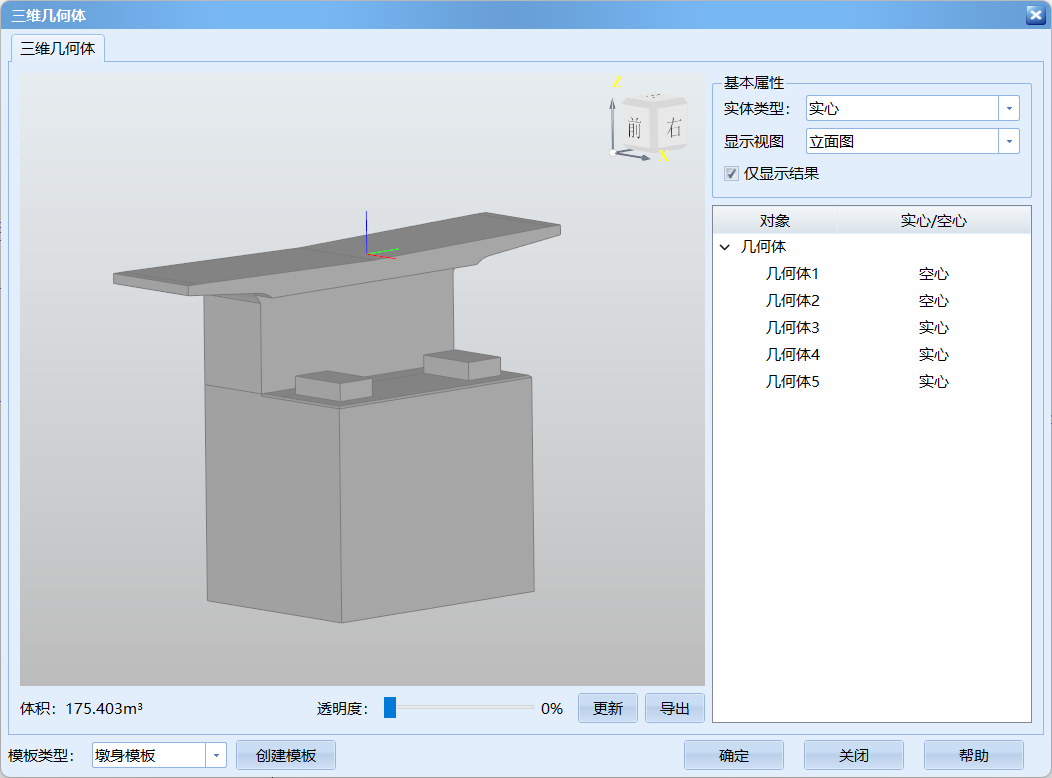1052x778 pixels.
Task: Click the 更新 button
Action: [607, 707]
